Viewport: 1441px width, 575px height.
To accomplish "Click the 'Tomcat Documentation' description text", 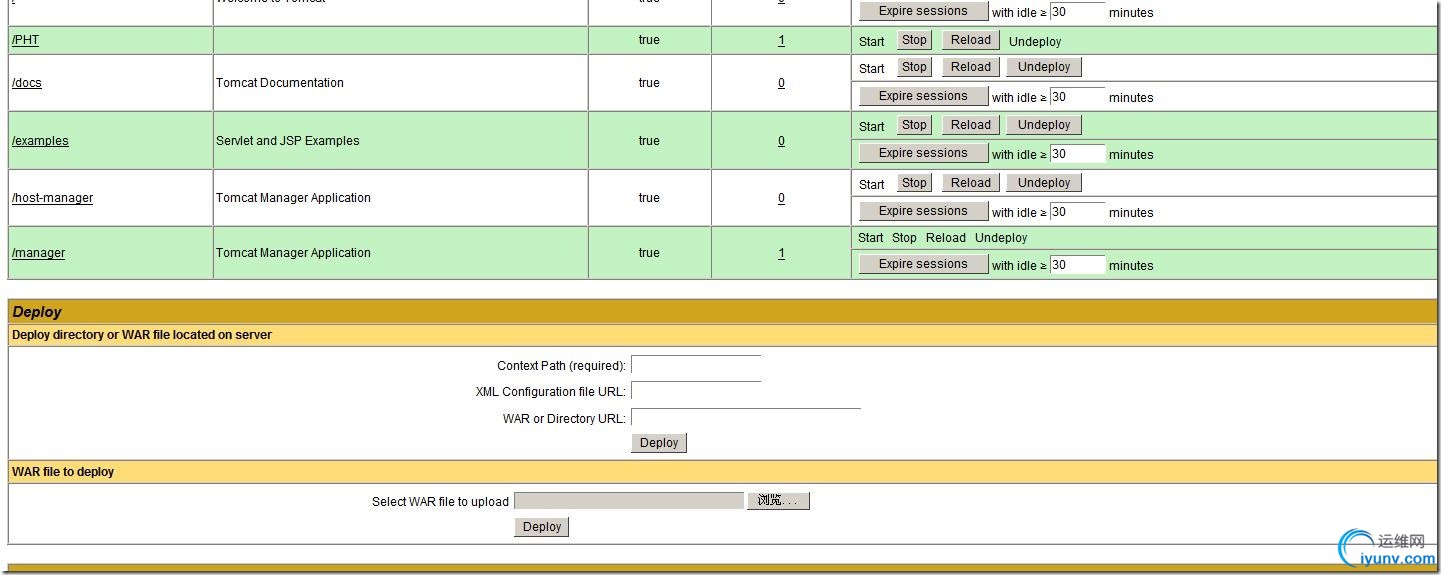I will [x=280, y=83].
